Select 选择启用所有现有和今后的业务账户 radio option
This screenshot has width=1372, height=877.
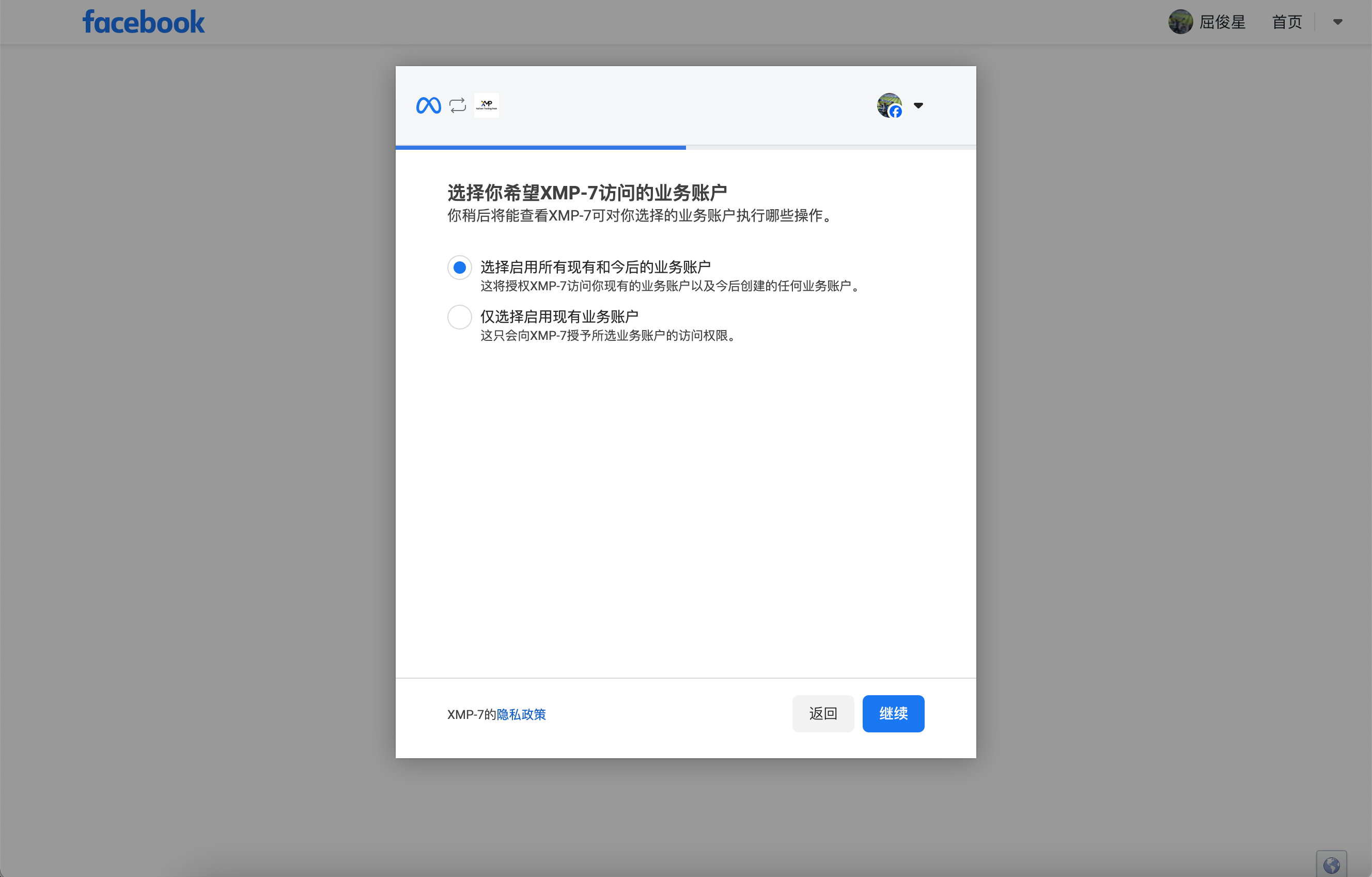coord(460,268)
